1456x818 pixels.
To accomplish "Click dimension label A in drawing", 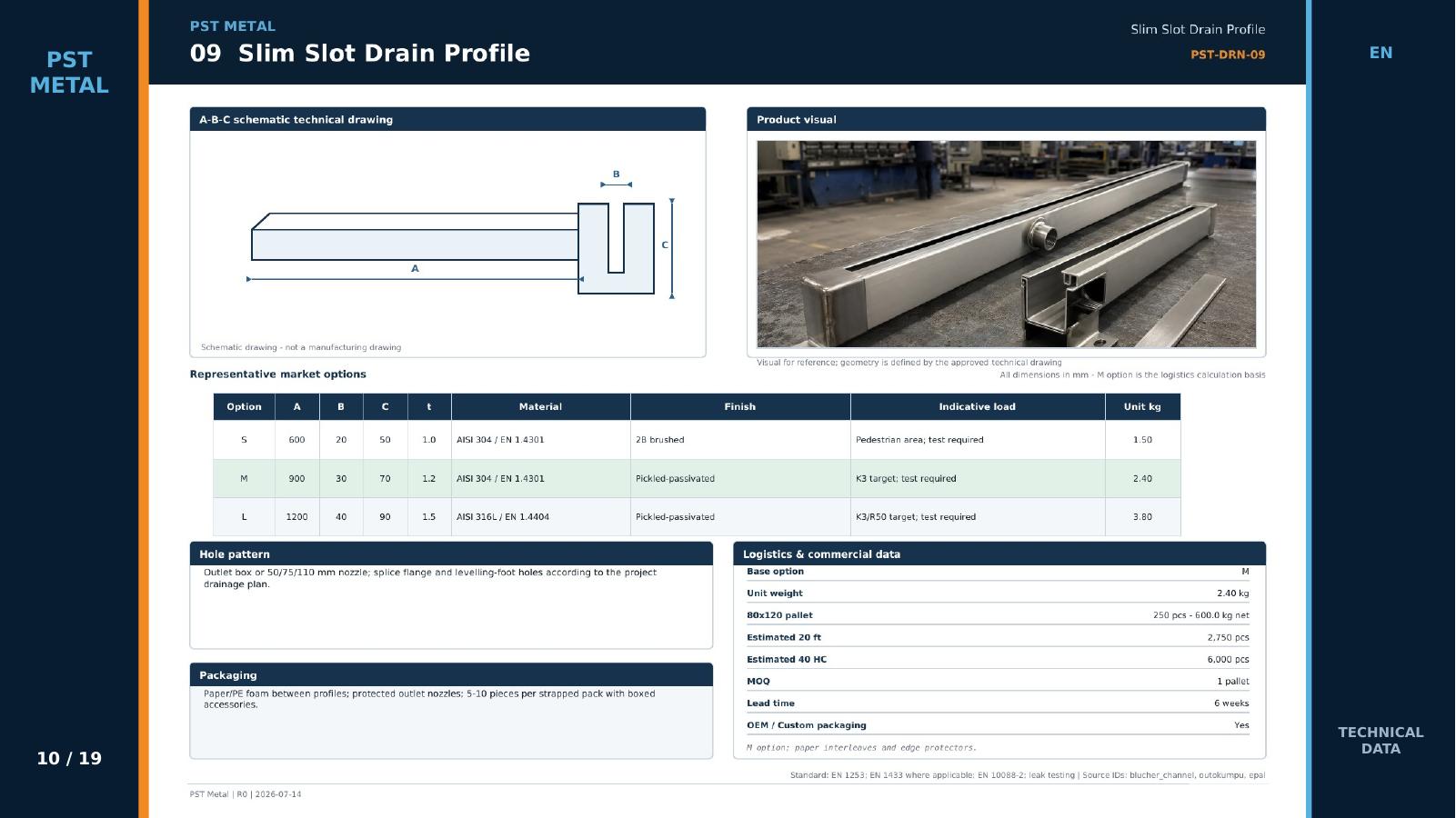I will (415, 268).
